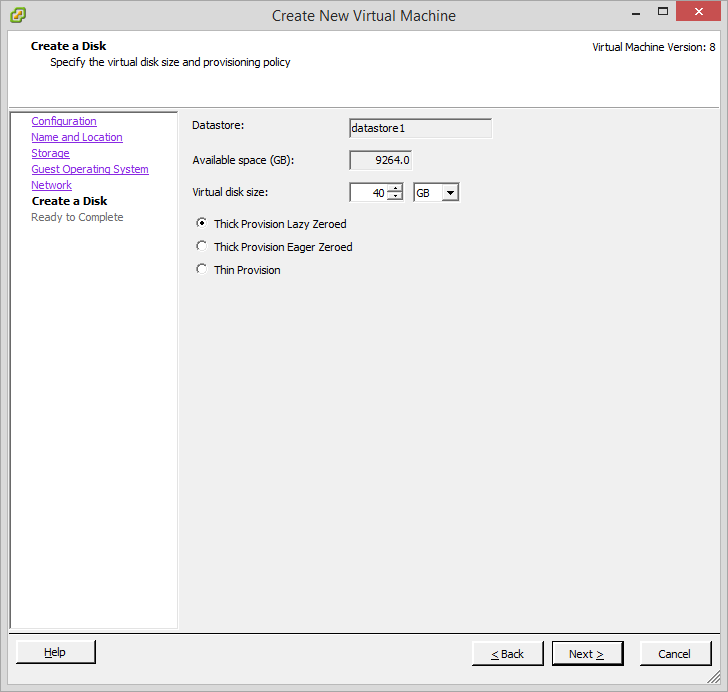Return to the Network step
This screenshot has height=692, width=728.
tap(51, 185)
